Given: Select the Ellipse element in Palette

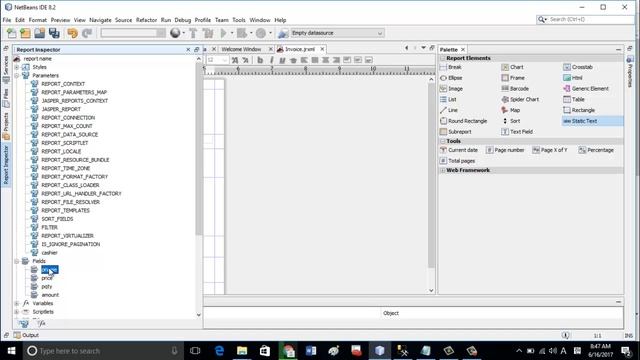Looking at the screenshot, I should click(x=451, y=78).
